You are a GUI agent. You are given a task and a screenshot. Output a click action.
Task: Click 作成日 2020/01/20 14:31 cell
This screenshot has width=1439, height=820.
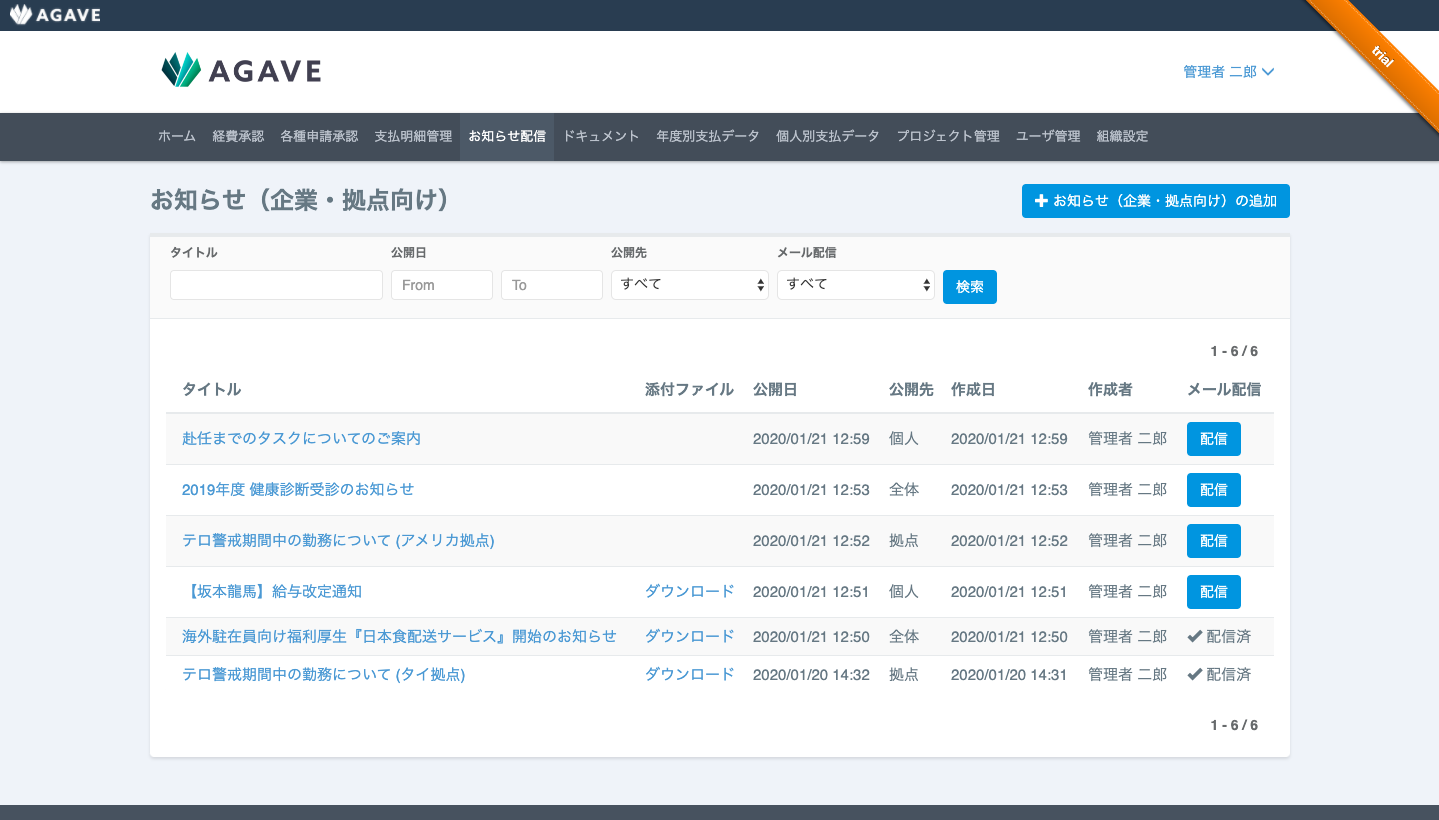click(x=1009, y=675)
